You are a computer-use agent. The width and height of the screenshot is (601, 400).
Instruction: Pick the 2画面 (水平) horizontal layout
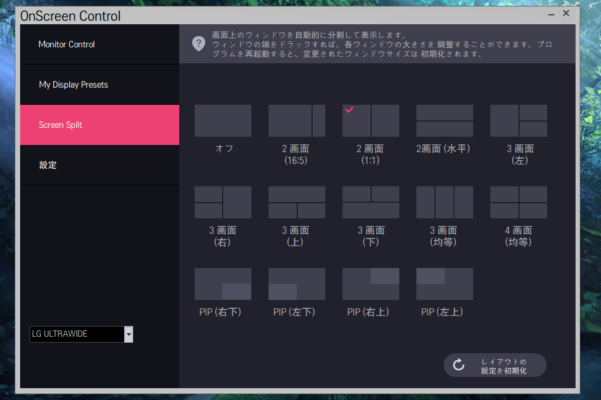pos(445,121)
